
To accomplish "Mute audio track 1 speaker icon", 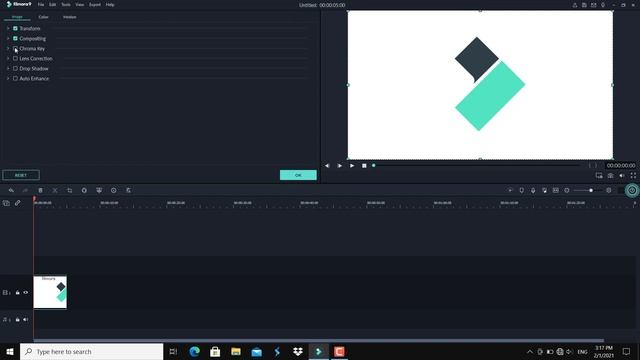I will pos(26,320).
